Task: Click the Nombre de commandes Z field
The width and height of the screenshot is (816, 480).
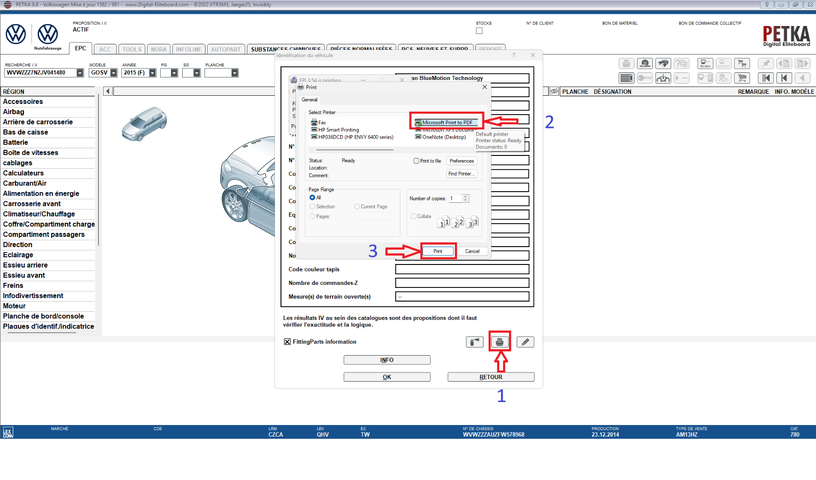Action: (462, 283)
